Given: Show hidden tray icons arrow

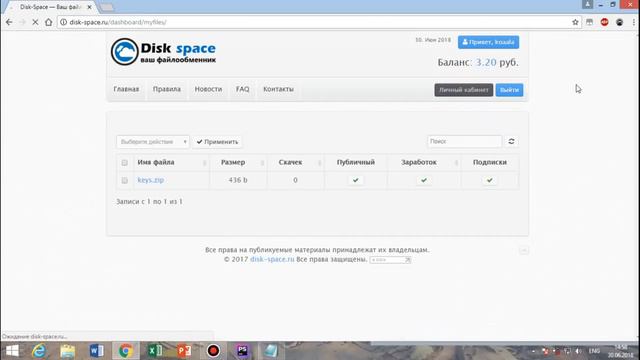Looking at the screenshot, I should coord(533,351).
